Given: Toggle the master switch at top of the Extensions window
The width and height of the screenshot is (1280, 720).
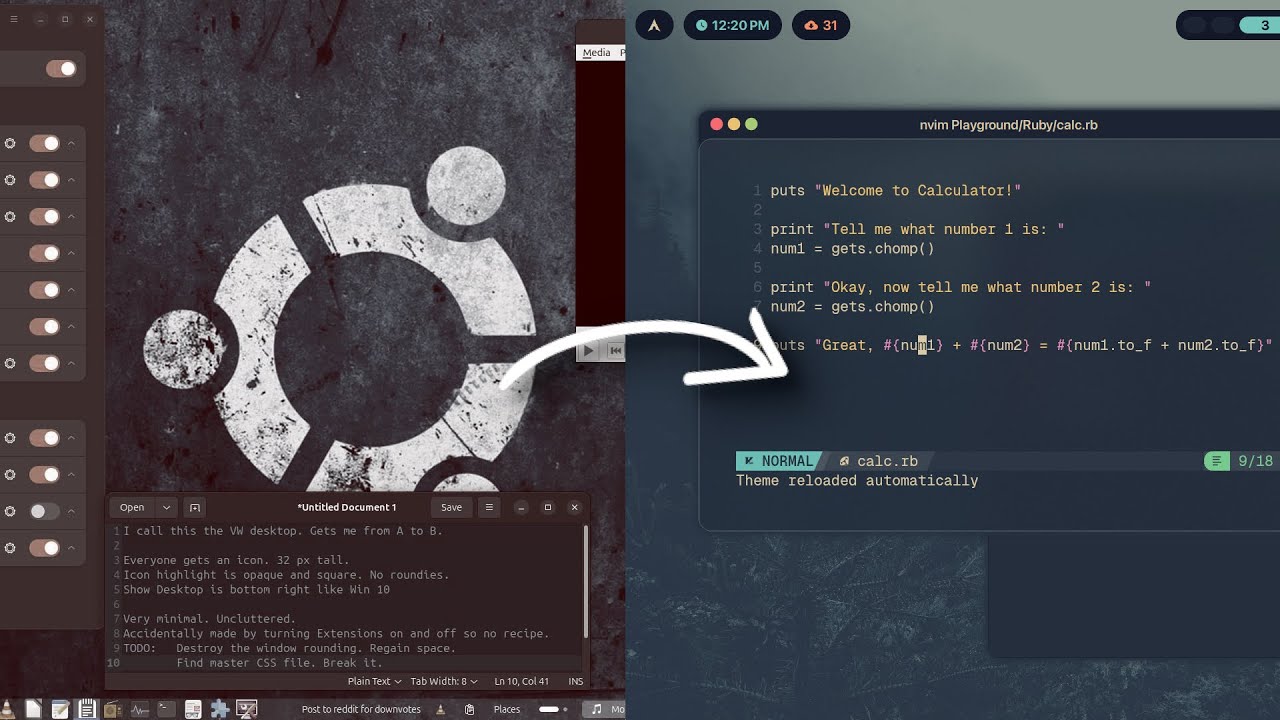Looking at the screenshot, I should (x=61, y=68).
